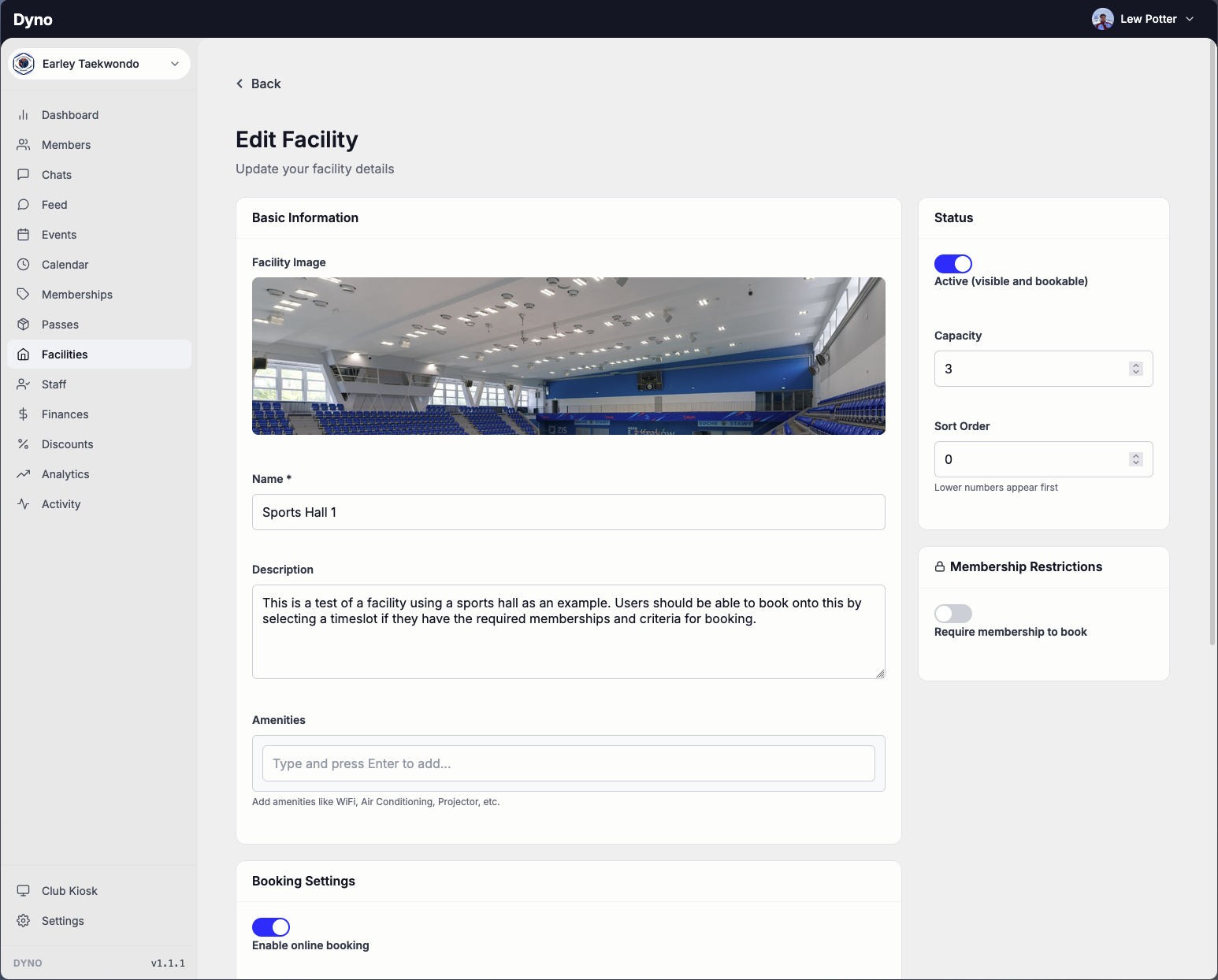Click the Memberships tag icon

click(24, 295)
